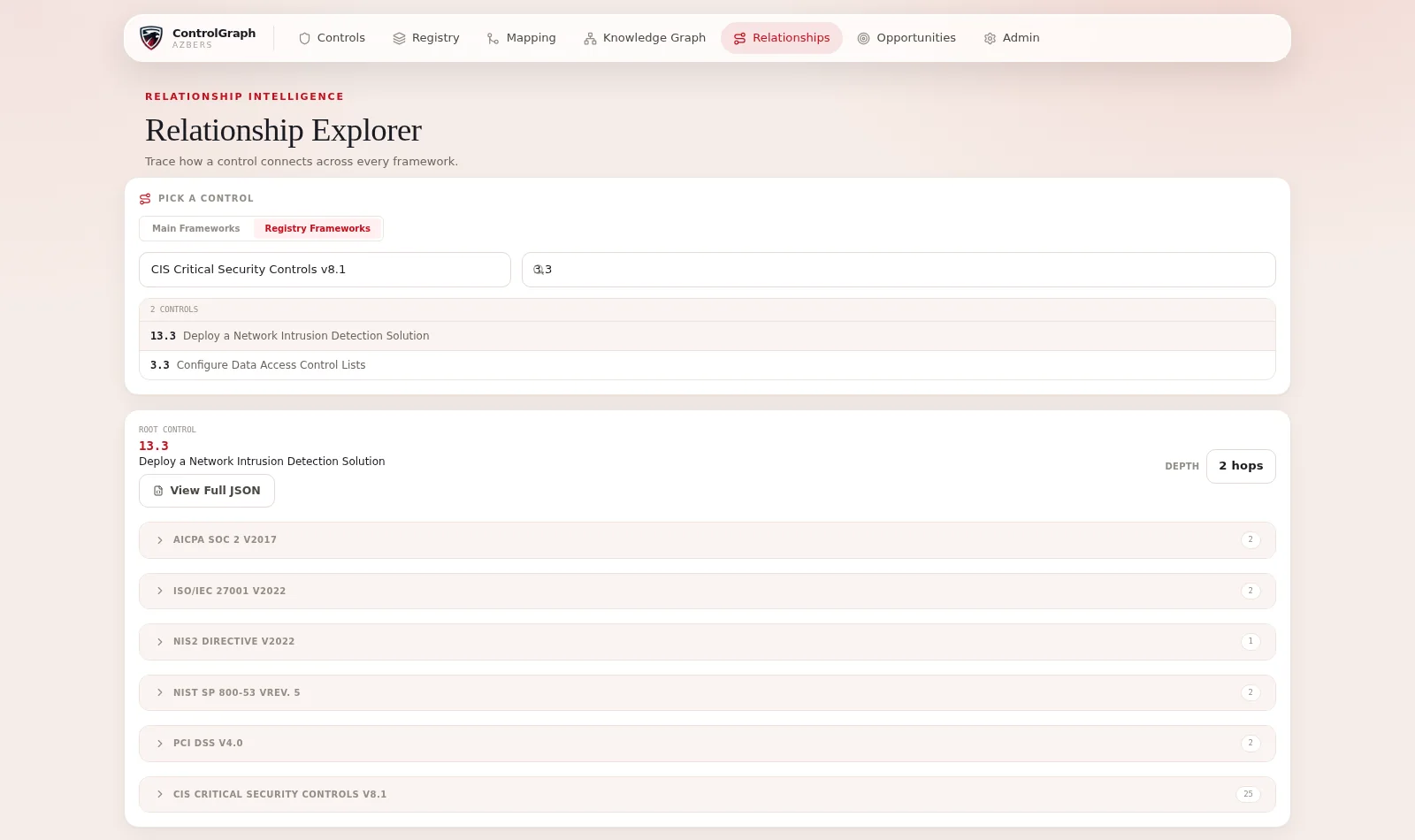Click the network icon beside Knowledge Graph
1415x840 pixels.
[x=590, y=38]
